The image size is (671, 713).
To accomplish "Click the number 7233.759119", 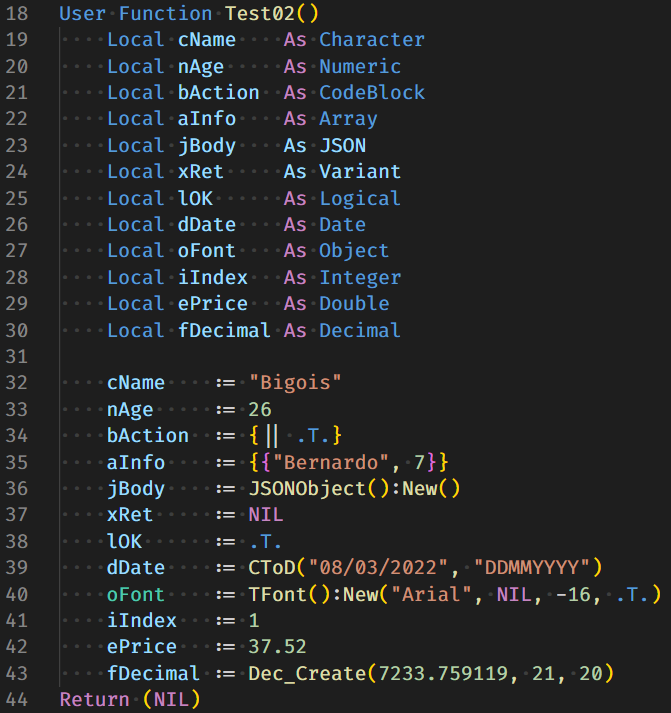I will pyautogui.click(x=443, y=673).
